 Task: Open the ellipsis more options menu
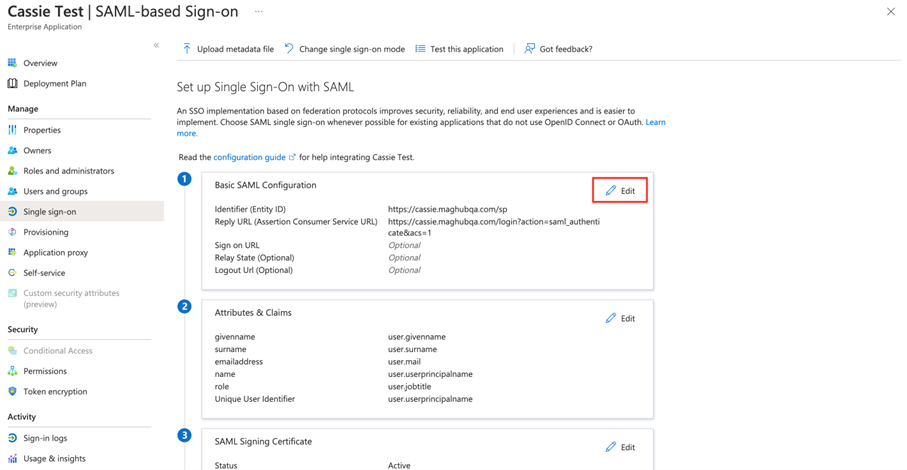click(259, 12)
